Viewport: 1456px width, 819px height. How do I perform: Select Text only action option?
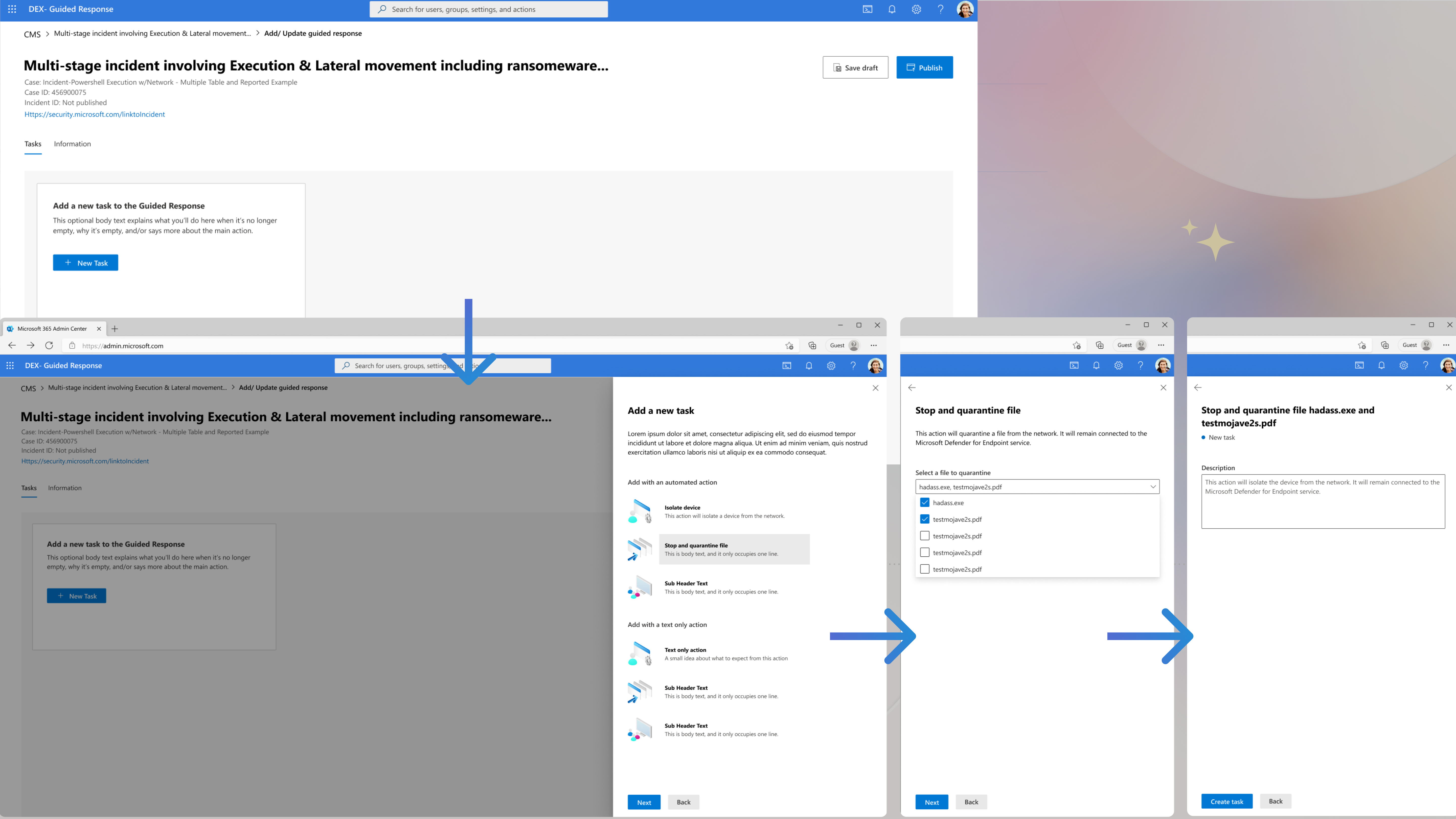(718, 654)
